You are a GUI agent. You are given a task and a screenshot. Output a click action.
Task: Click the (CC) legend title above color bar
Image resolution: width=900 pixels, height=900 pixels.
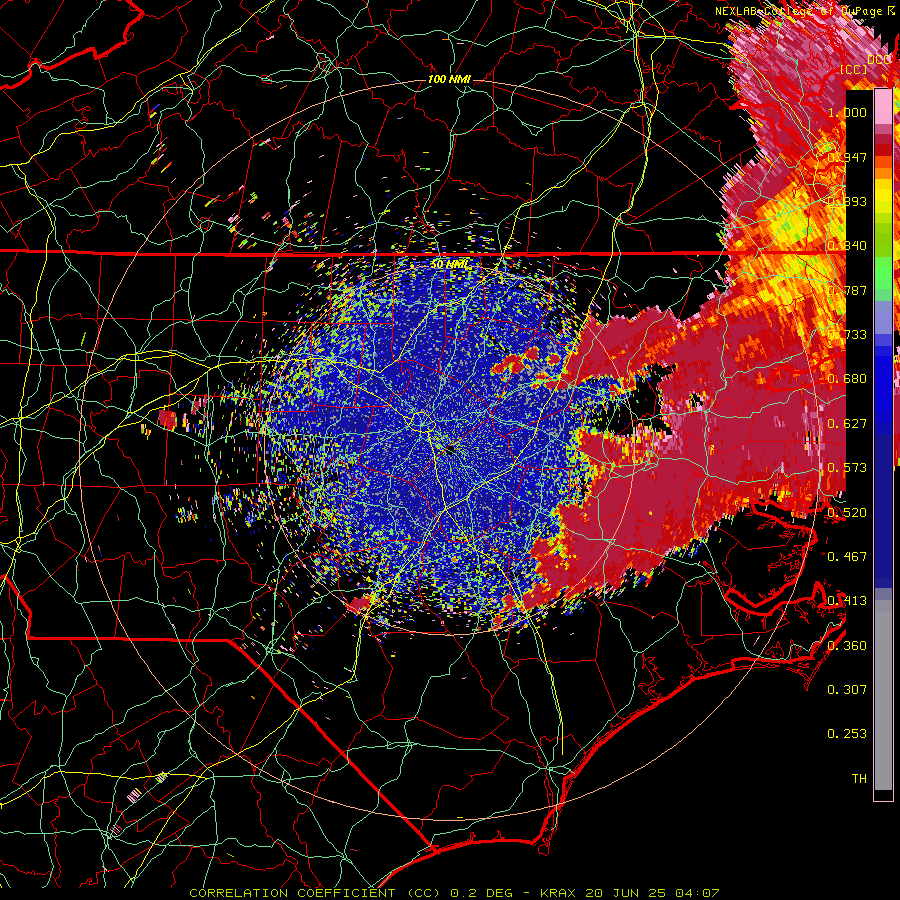tap(854, 69)
